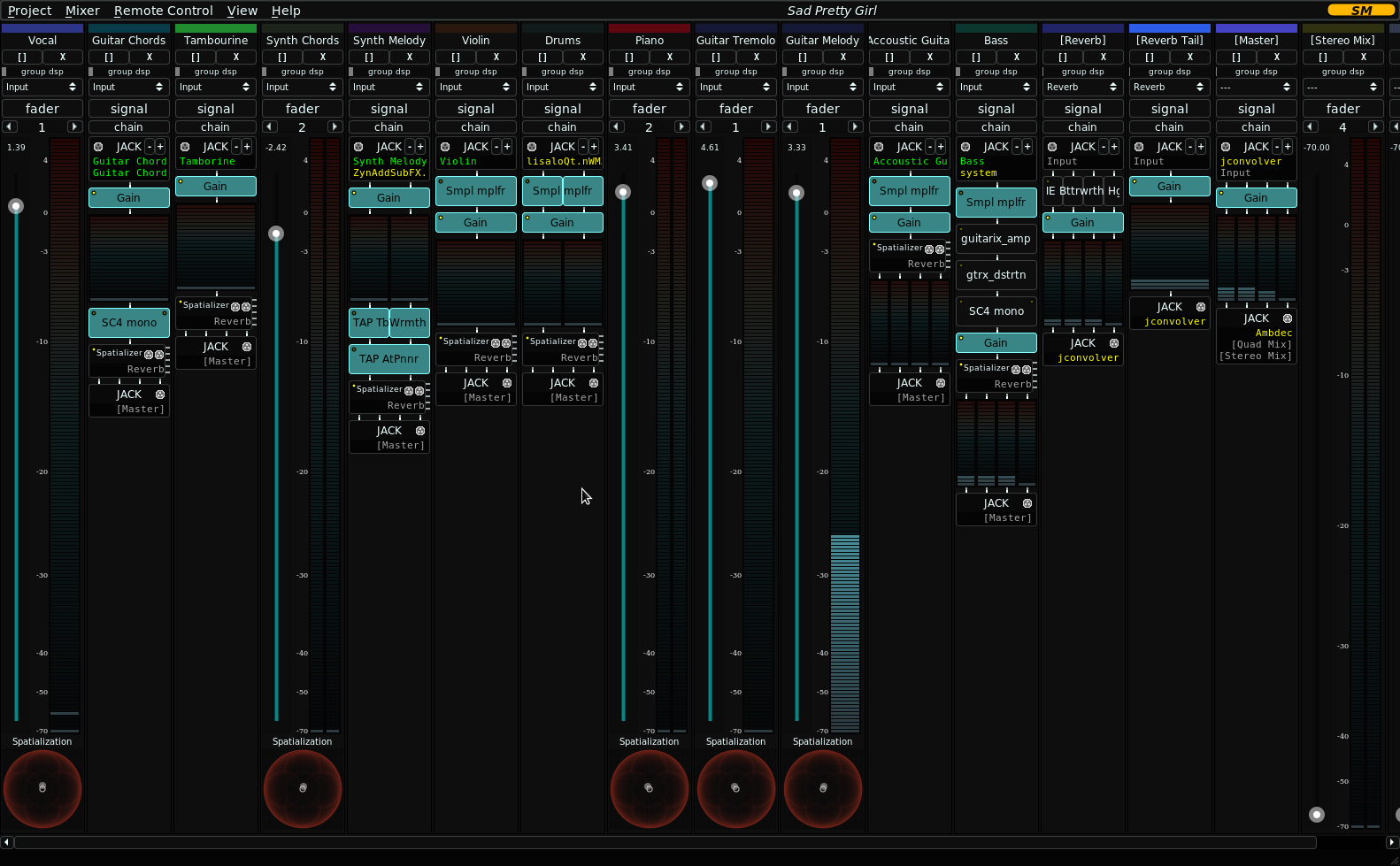Click the [] button on the Piano strip
This screenshot has width=1400, height=866.
(629, 57)
